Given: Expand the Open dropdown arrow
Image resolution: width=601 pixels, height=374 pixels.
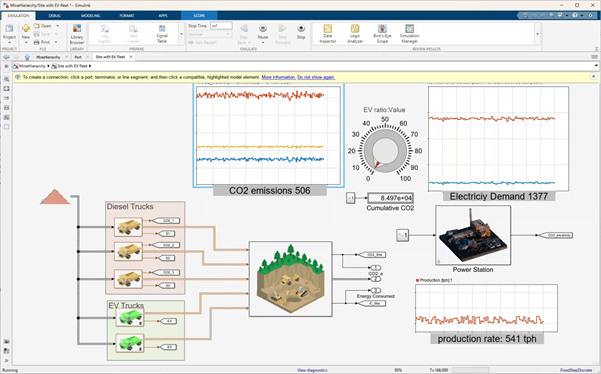Looking at the screenshot, I should point(57,26).
